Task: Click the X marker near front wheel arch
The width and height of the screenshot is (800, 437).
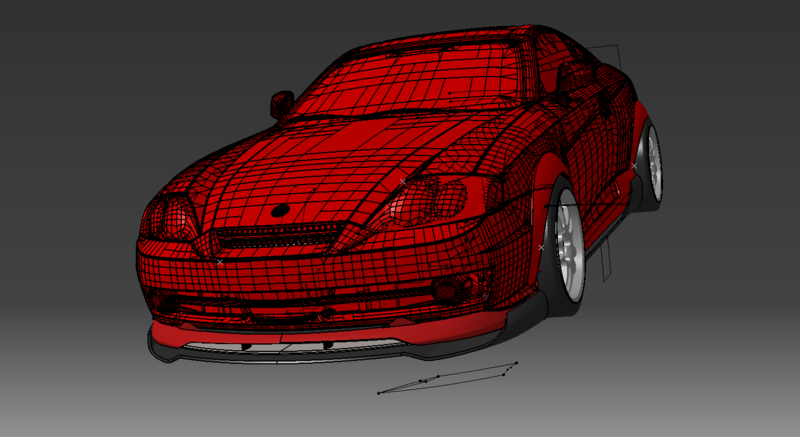Action: (541, 247)
